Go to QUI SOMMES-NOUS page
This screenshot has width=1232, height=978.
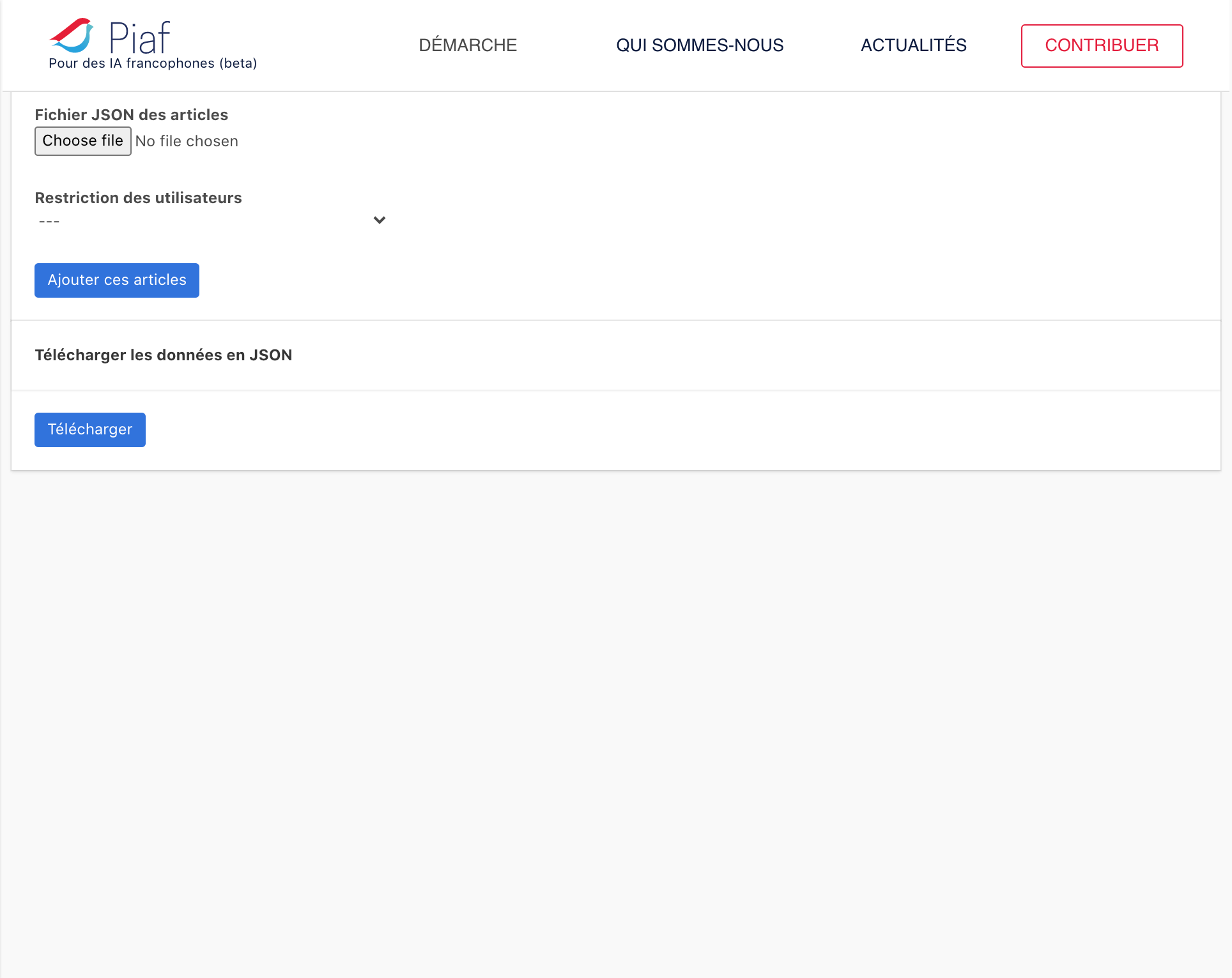[700, 45]
